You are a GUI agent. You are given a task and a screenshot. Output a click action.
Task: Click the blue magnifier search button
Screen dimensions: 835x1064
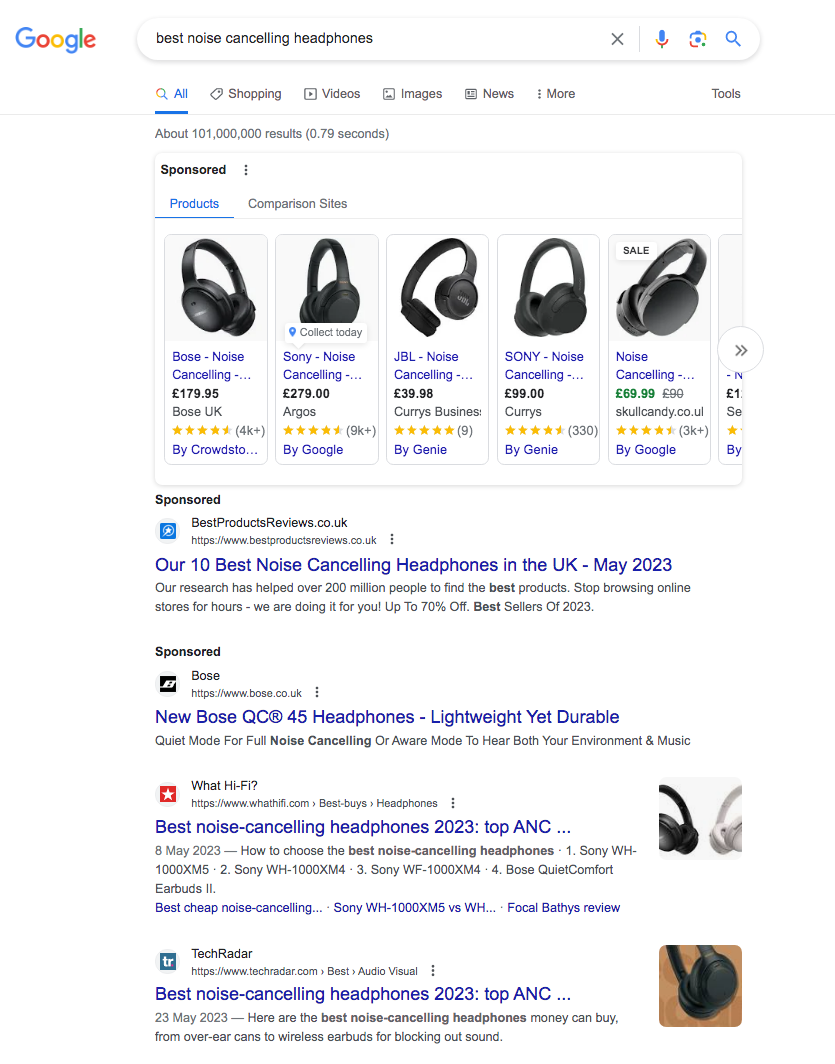(733, 39)
